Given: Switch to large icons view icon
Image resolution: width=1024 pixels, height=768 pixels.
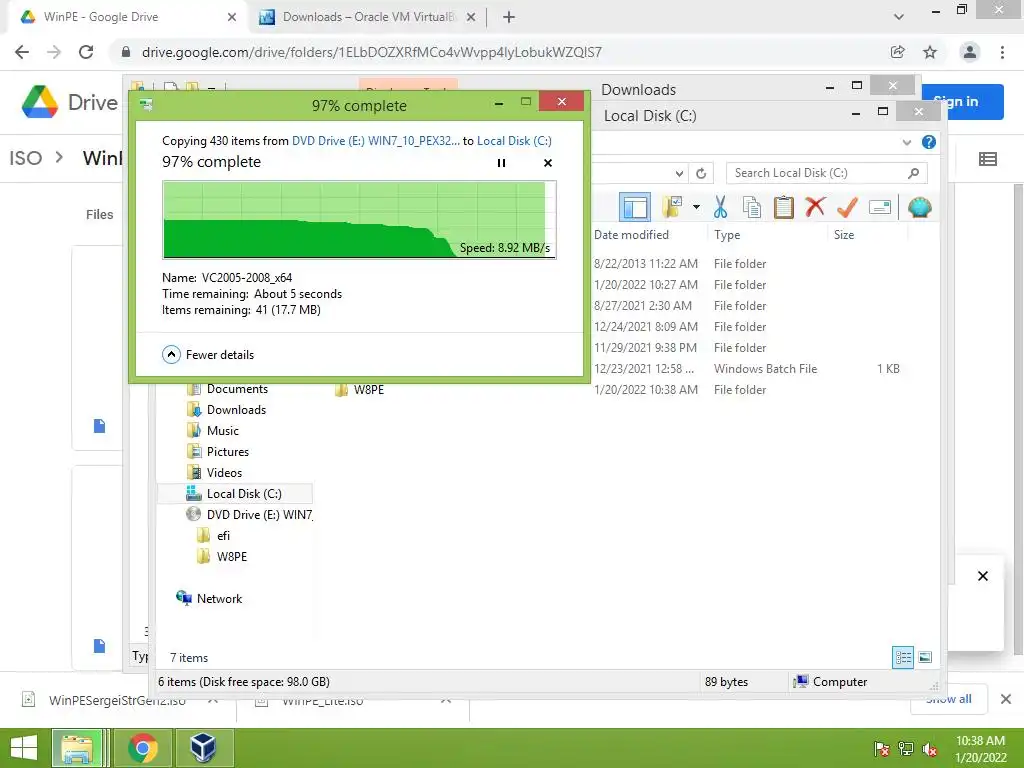Looking at the screenshot, I should [925, 657].
